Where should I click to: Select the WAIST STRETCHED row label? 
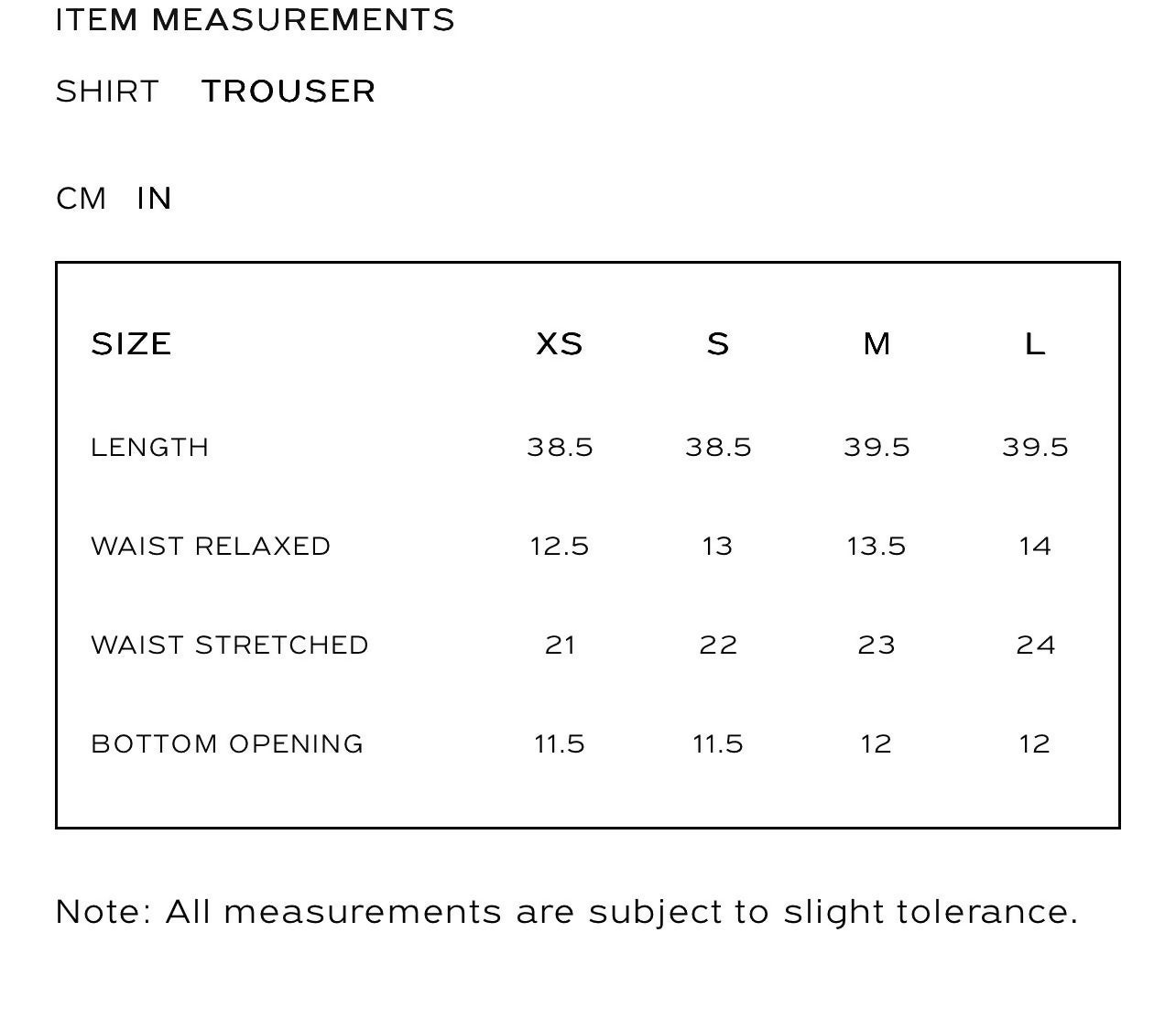click(230, 645)
